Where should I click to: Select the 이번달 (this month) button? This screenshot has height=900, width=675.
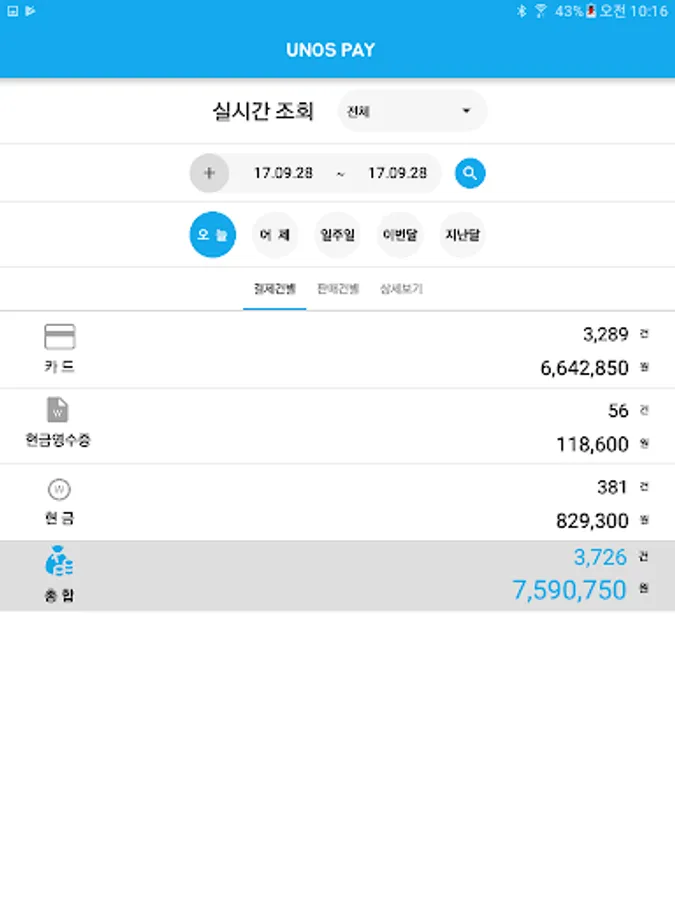400,235
